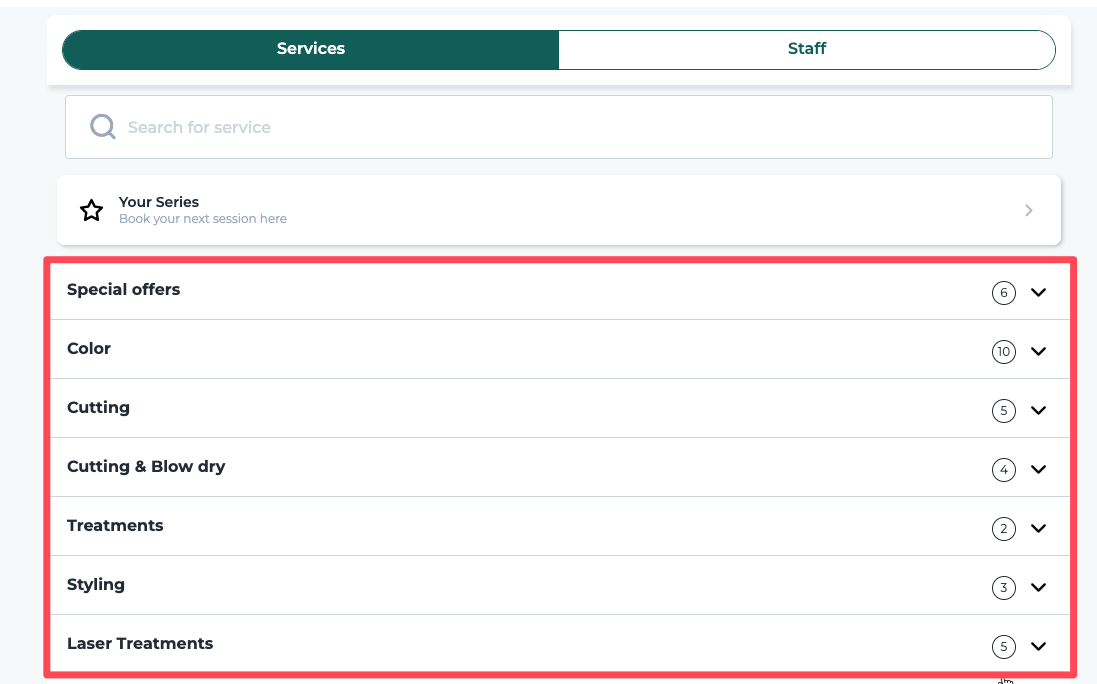
Task: Switch to the Staff tab
Action: click(x=807, y=49)
